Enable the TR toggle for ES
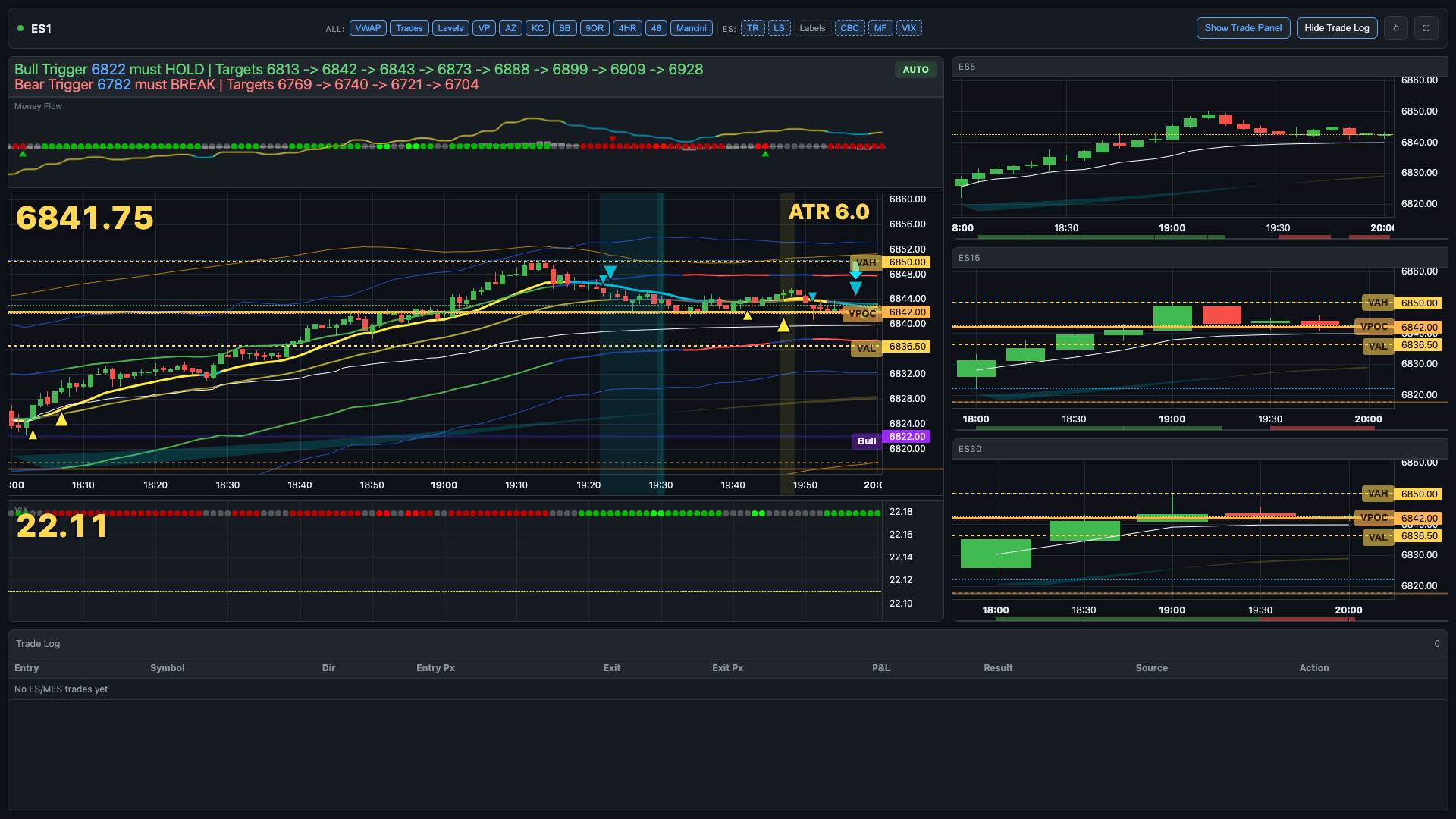1456x819 pixels. (x=752, y=27)
